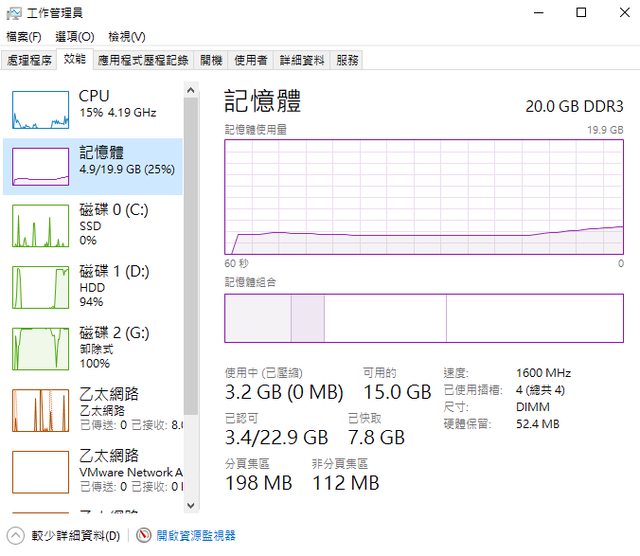Image resolution: width=640 pixels, height=556 pixels.
Task: Select the 記憶體 memory mini graph
Action: click(41, 166)
